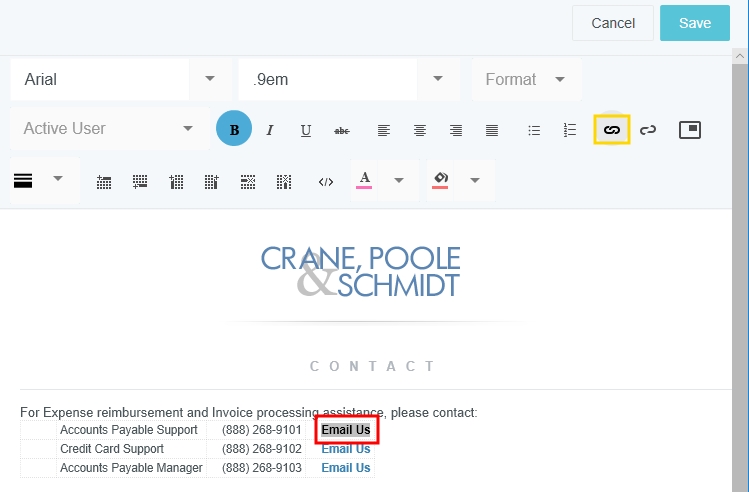This screenshot has height=492, width=749.
Task: Open the Format dropdown
Action: (x=526, y=79)
